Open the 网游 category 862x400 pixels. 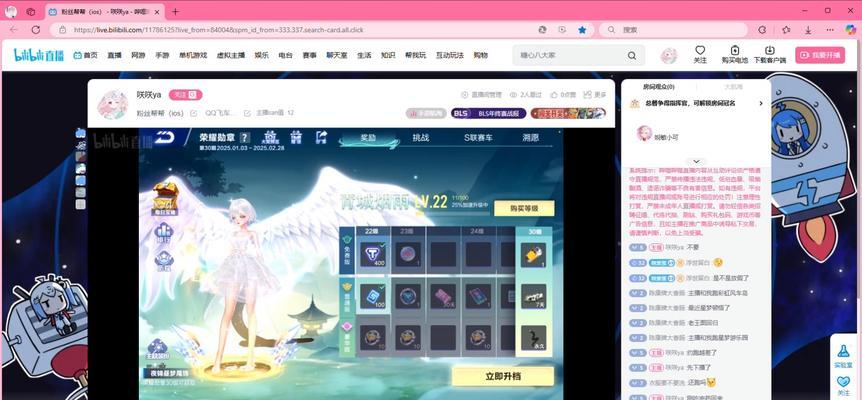[x=138, y=55]
